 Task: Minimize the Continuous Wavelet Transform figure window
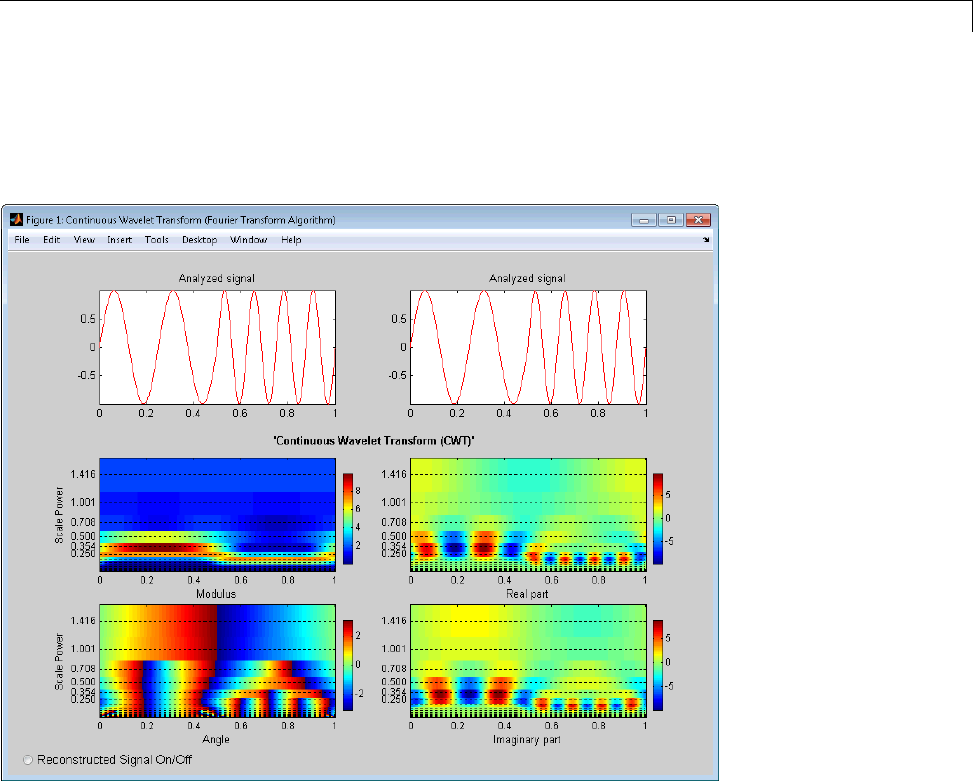coord(645,220)
